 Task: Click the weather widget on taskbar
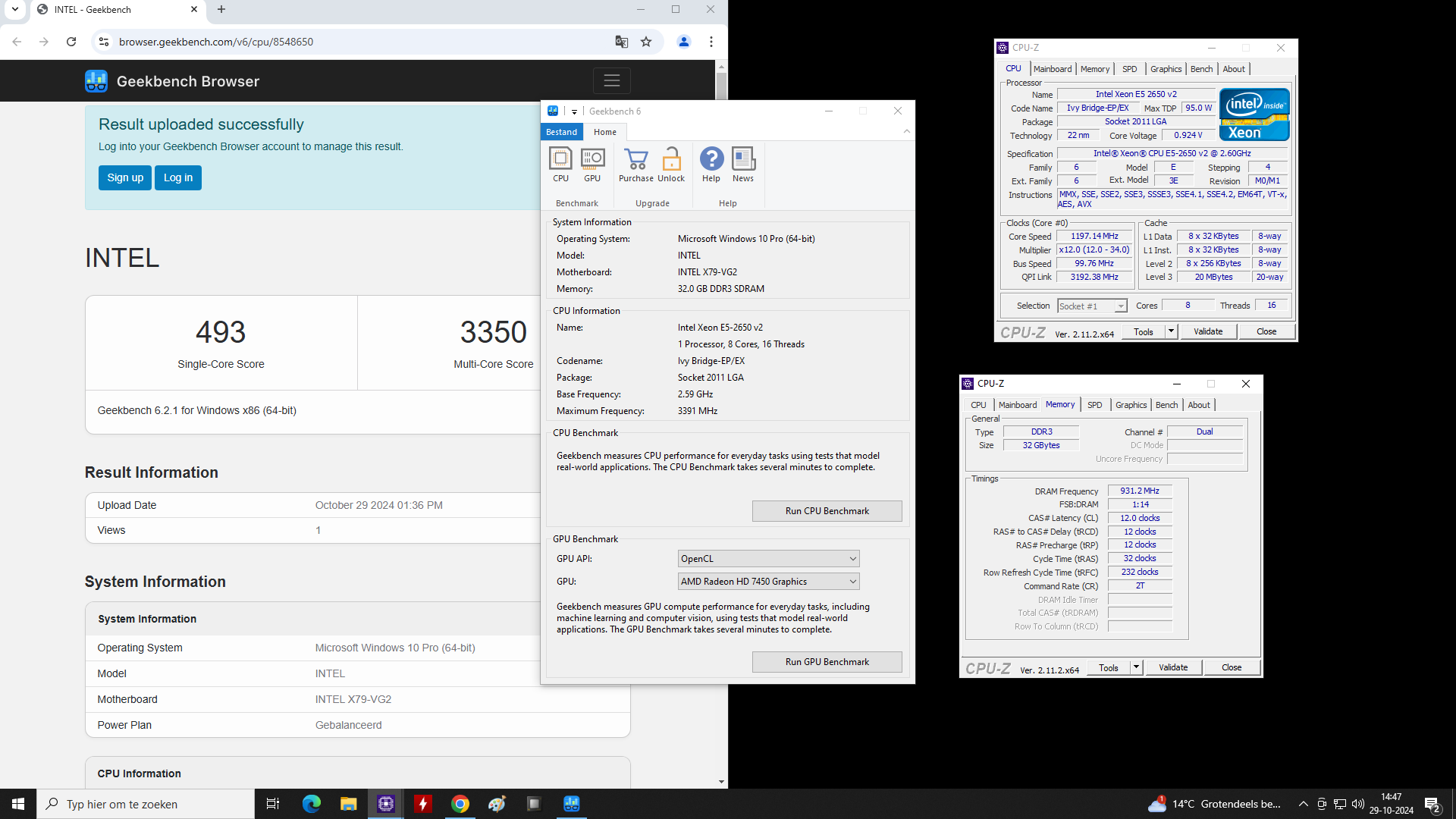point(1214,804)
